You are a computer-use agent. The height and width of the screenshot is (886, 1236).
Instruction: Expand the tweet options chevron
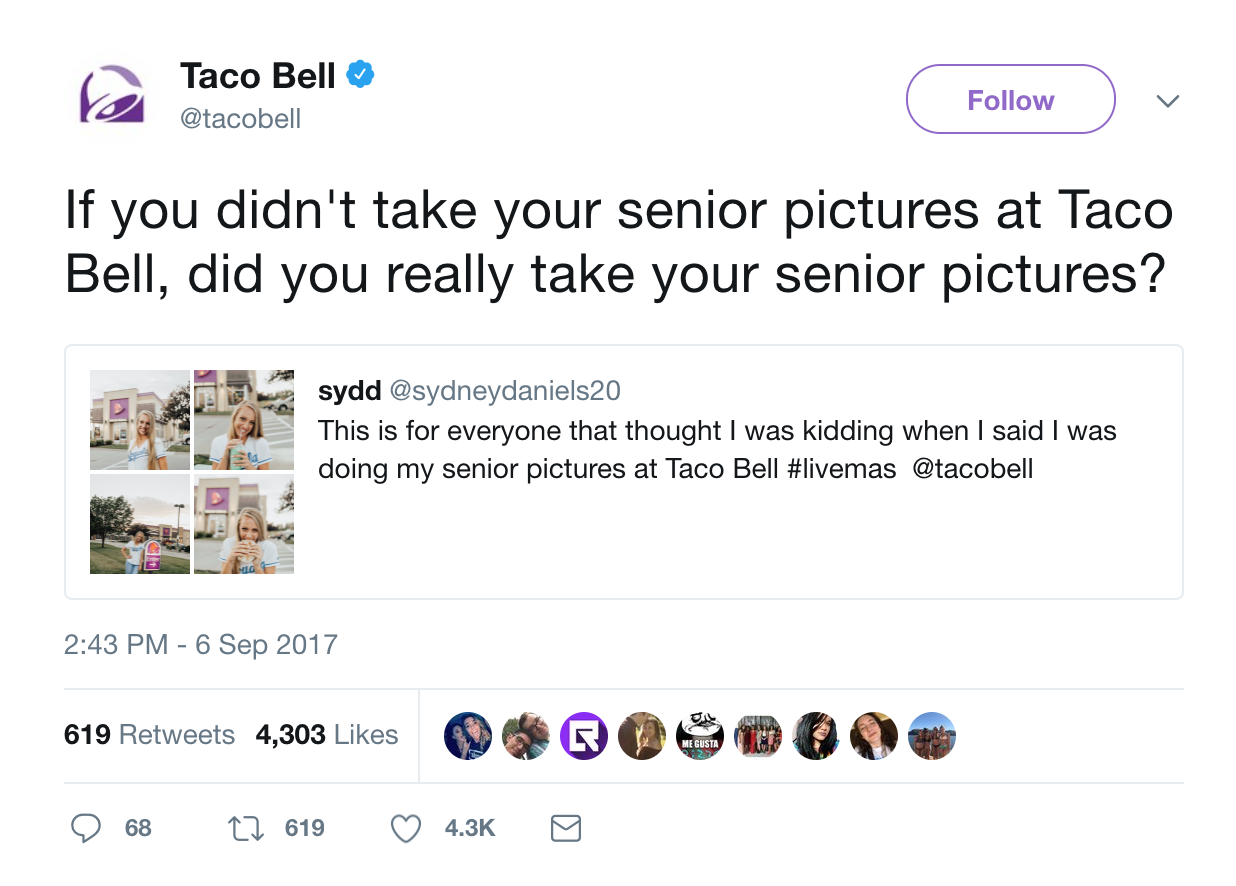(1167, 101)
